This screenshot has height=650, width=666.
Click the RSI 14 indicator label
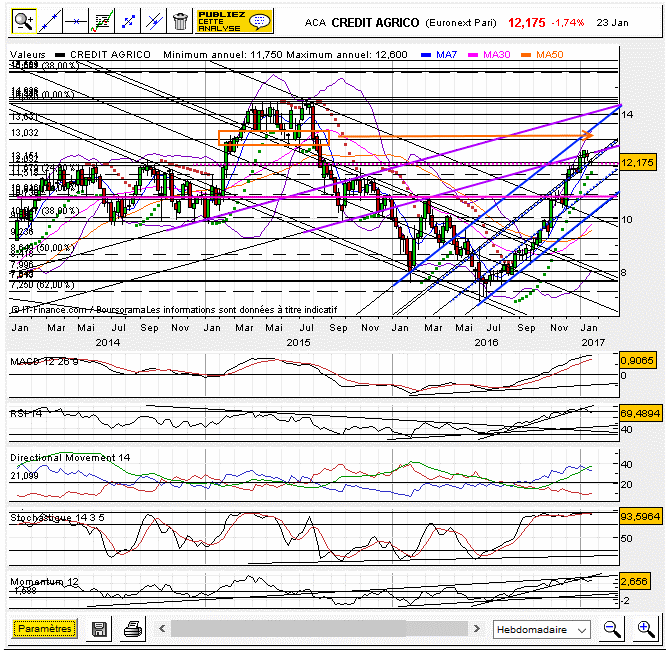pos(26,413)
